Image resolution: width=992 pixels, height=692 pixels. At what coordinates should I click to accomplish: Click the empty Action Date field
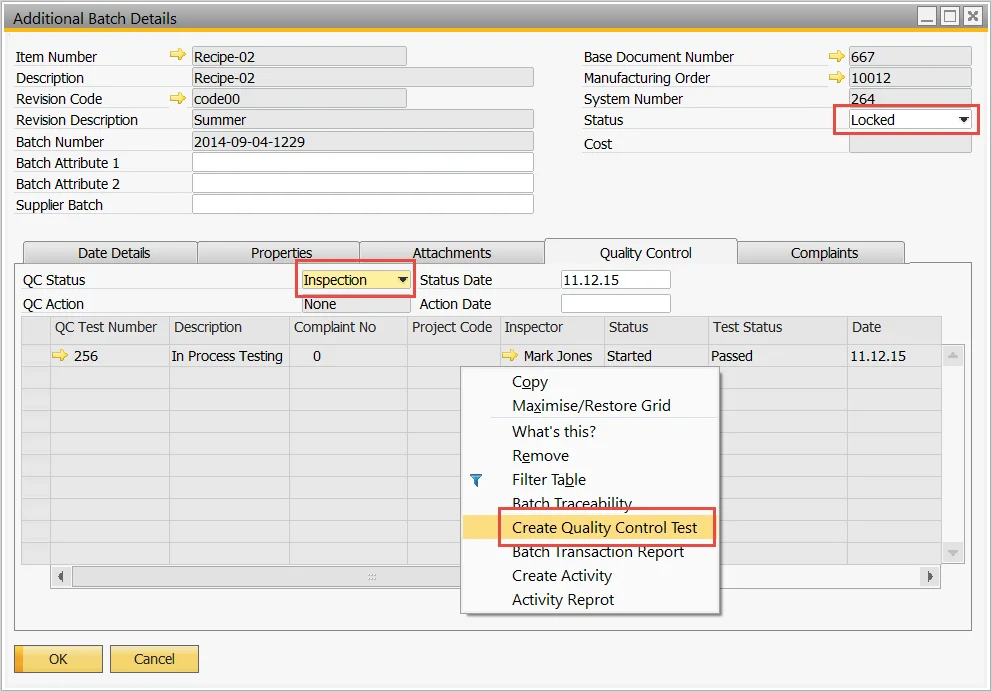pyautogui.click(x=616, y=304)
